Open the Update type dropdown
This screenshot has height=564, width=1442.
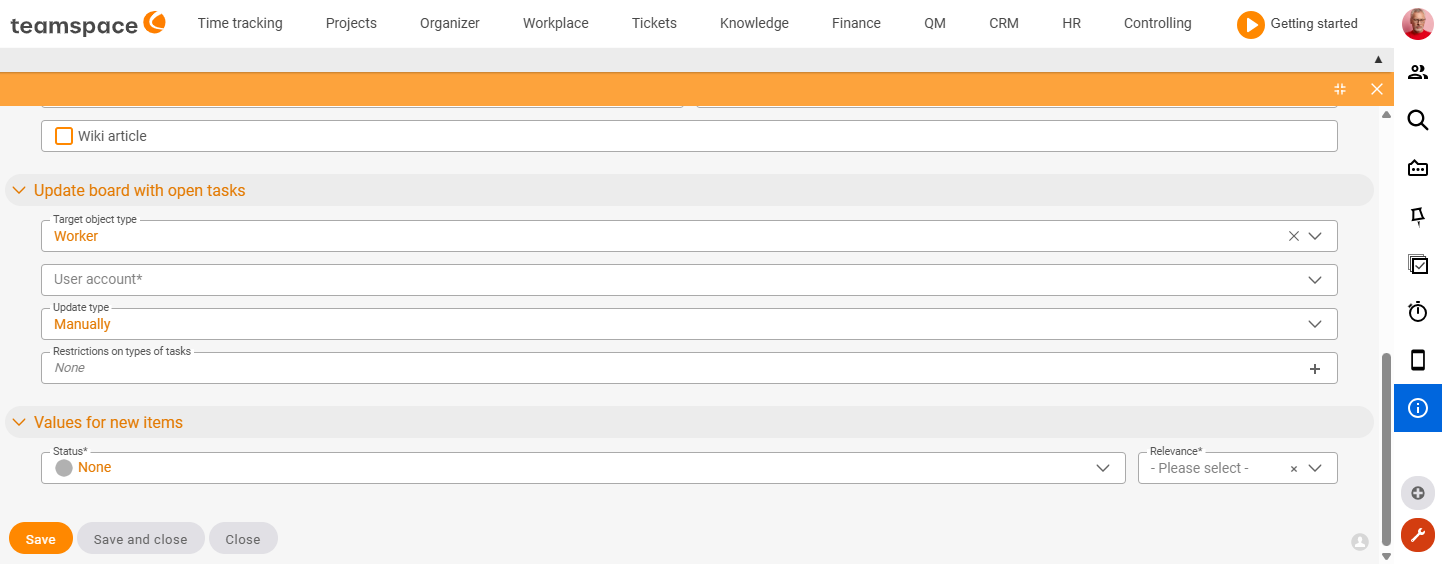coord(689,324)
